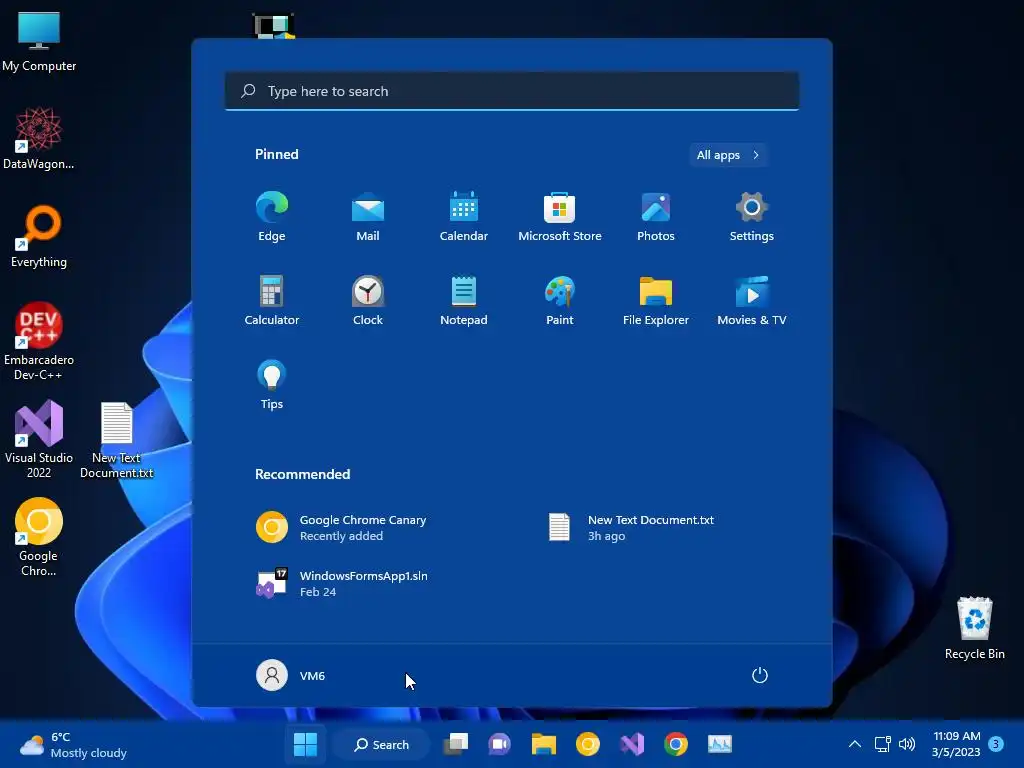Open Edge from pinned apps
Viewport: 1024px width, 768px height.
(272, 217)
